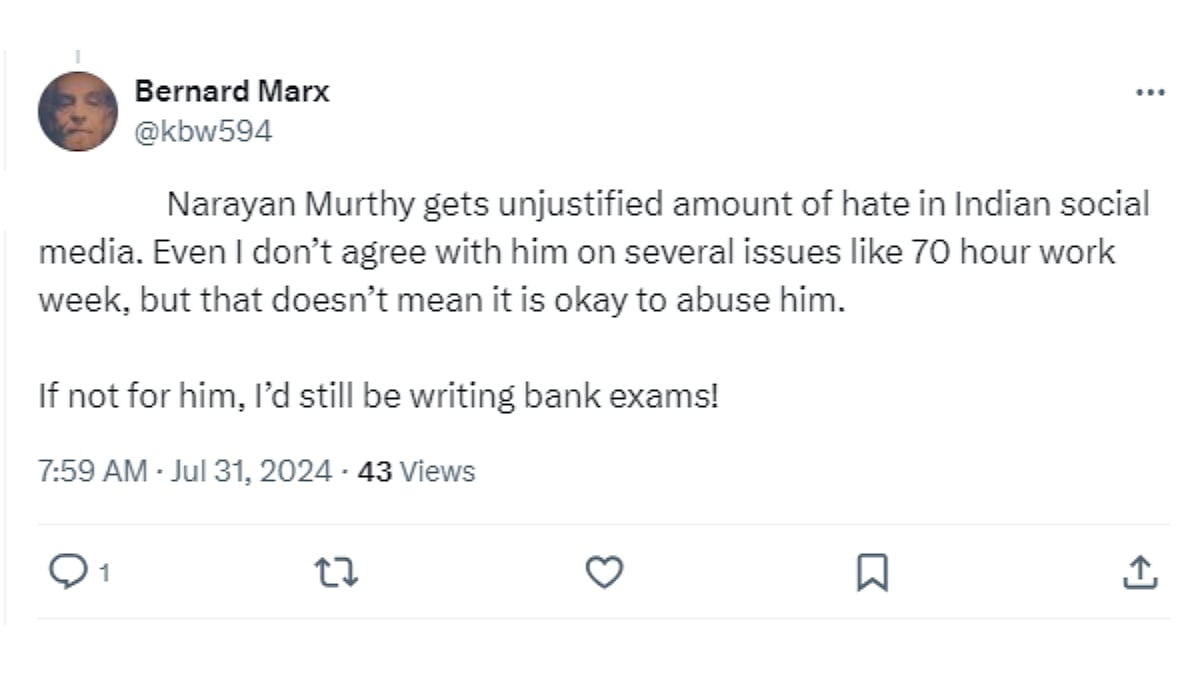Viewport: 1200px width, 675px height.
Task: Click the Jul 31, 2024 date
Action: 250,471
